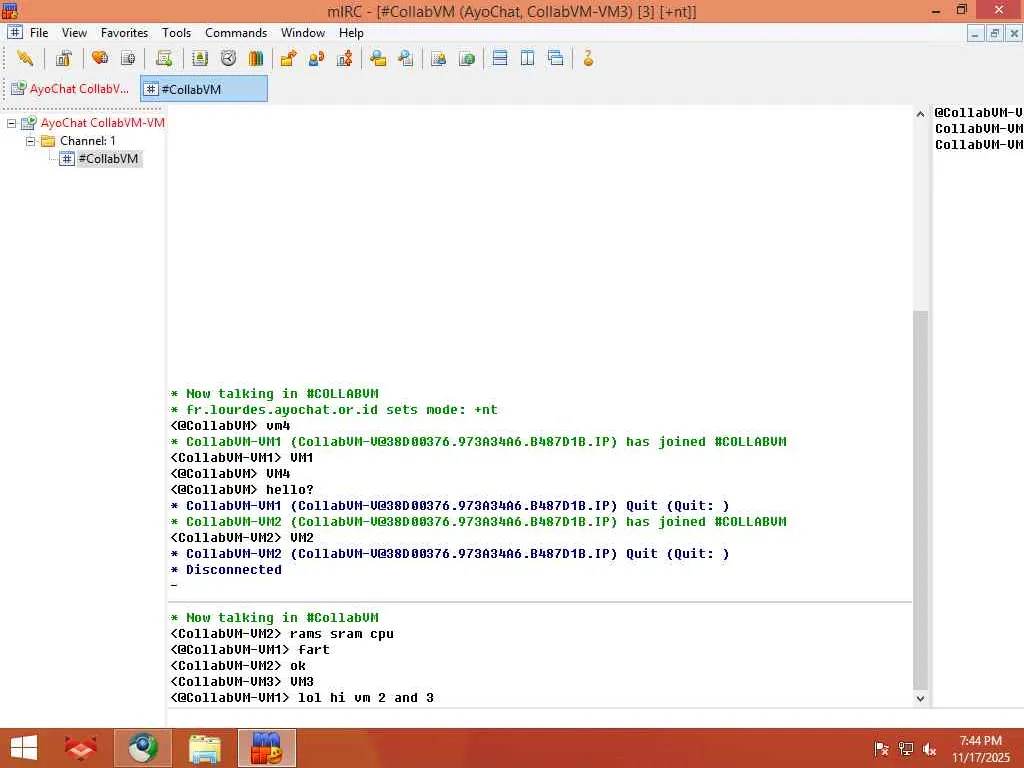Click the muted volume tray icon
Screen dimensions: 1024x768
[x=929, y=749]
